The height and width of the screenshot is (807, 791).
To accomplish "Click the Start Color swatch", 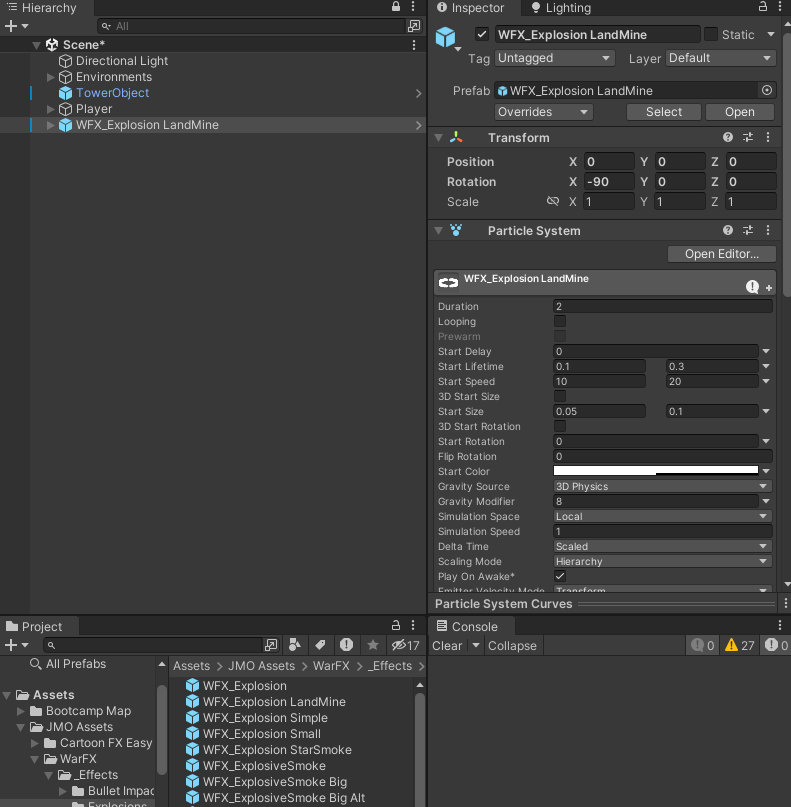I will [x=656, y=471].
